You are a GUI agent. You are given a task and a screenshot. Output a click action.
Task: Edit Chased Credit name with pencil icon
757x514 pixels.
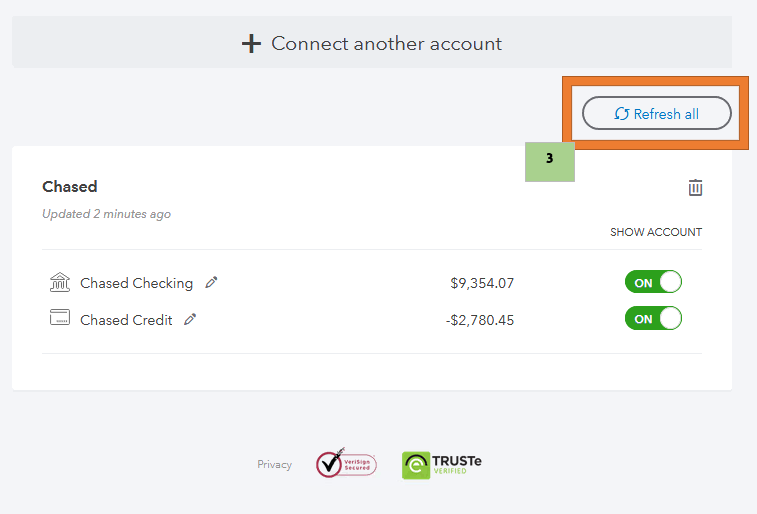[190, 320]
